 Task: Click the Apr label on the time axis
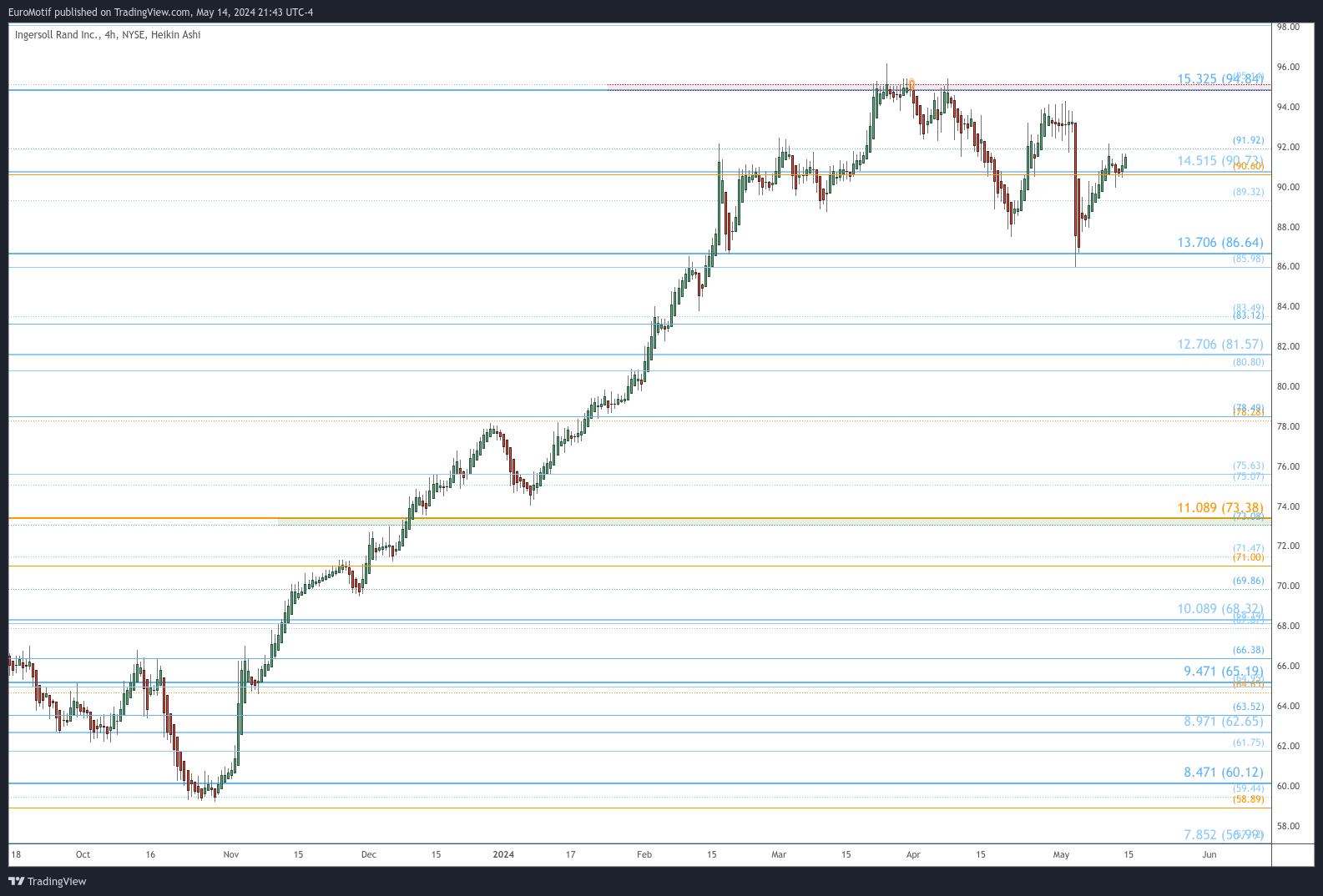[913, 854]
